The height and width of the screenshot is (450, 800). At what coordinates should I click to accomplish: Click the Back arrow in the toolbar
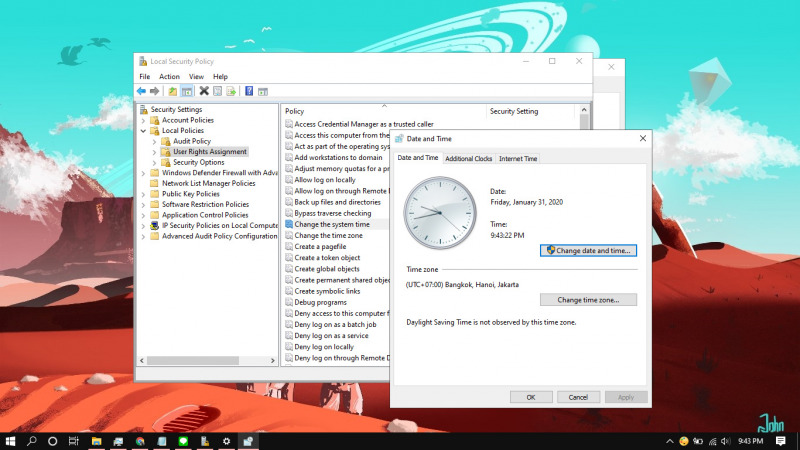click(x=142, y=91)
